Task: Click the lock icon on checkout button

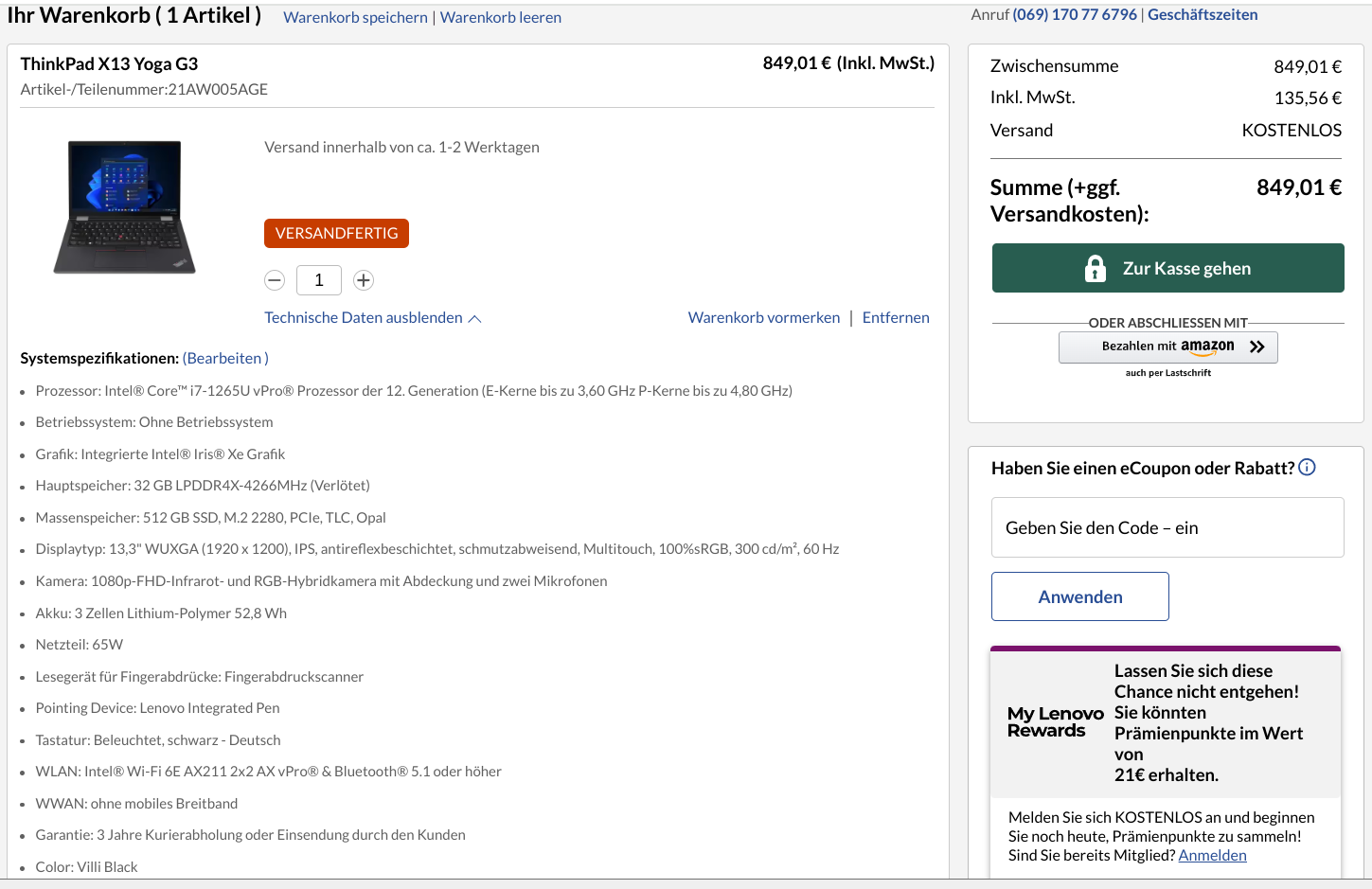Action: tap(1095, 269)
